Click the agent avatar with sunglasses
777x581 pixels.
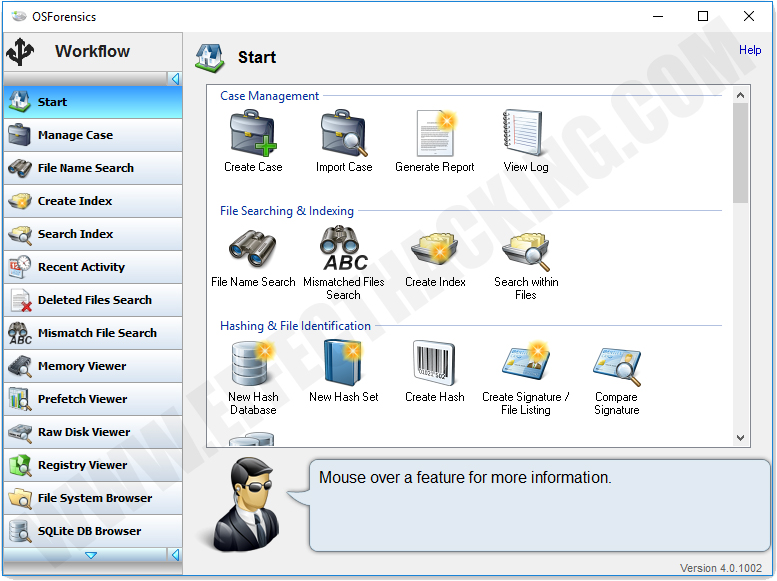[x=246, y=504]
